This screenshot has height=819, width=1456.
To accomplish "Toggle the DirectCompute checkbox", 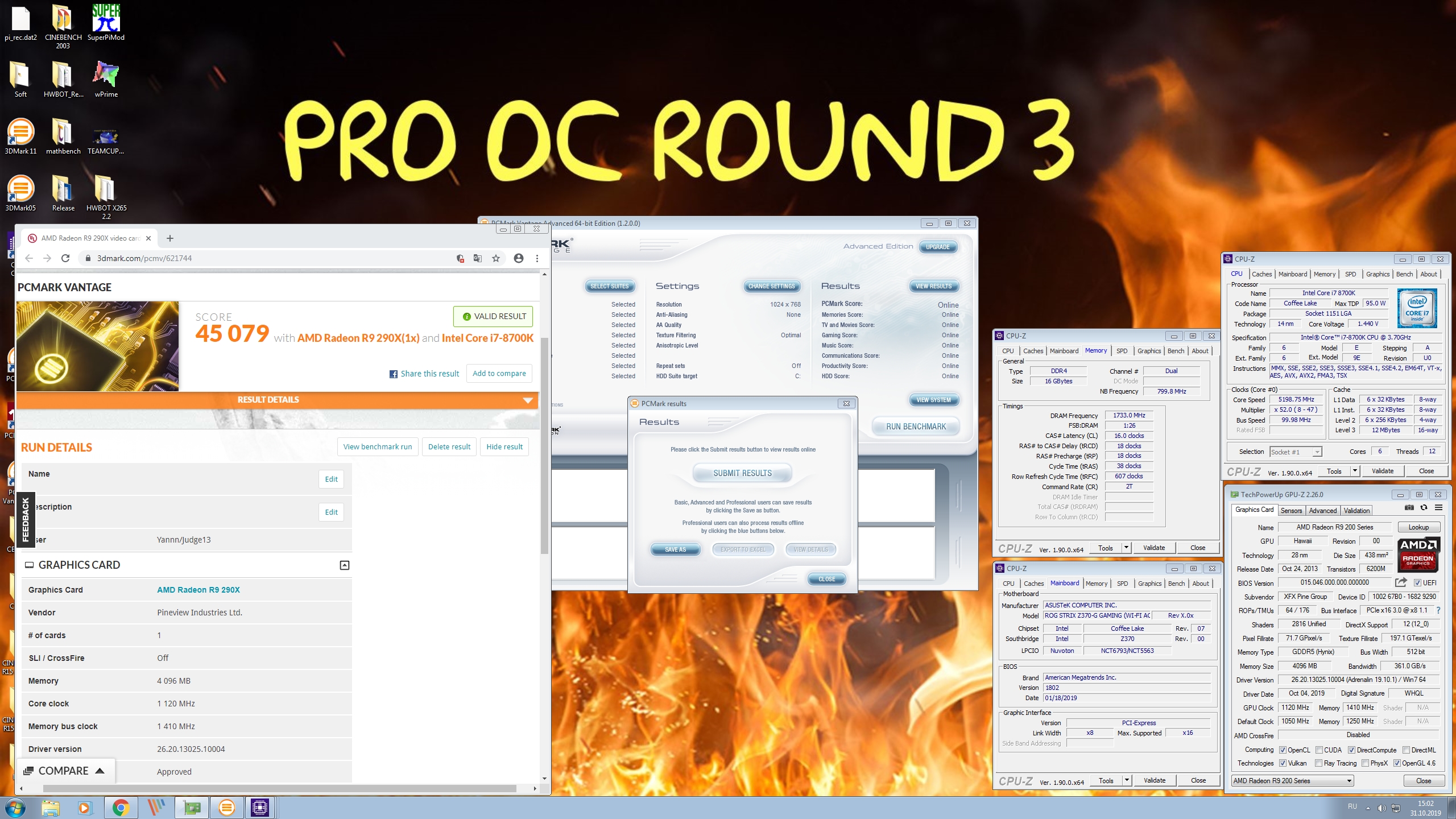I will coord(1351,750).
